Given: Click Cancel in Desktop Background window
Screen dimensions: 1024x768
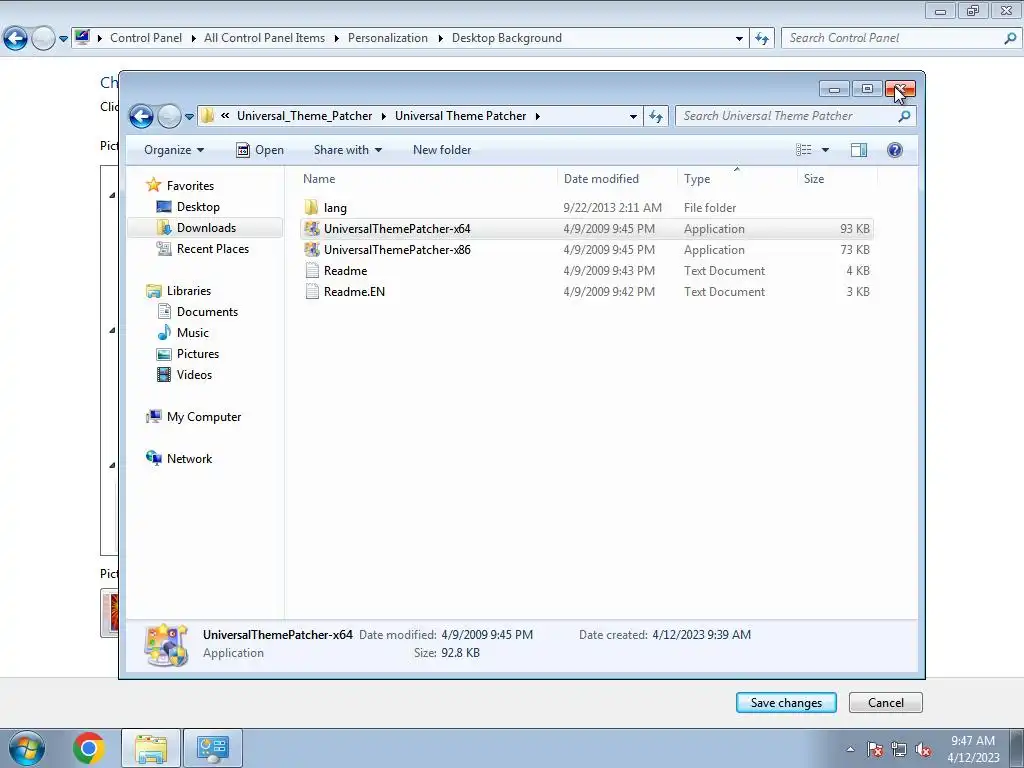Looking at the screenshot, I should coord(886,703).
